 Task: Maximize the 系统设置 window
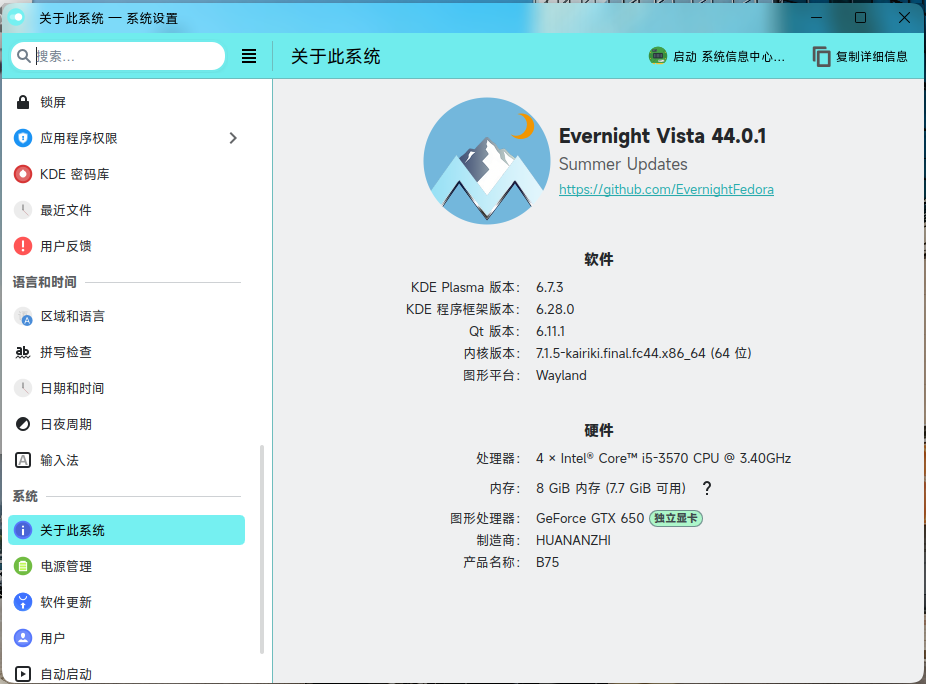(x=860, y=18)
